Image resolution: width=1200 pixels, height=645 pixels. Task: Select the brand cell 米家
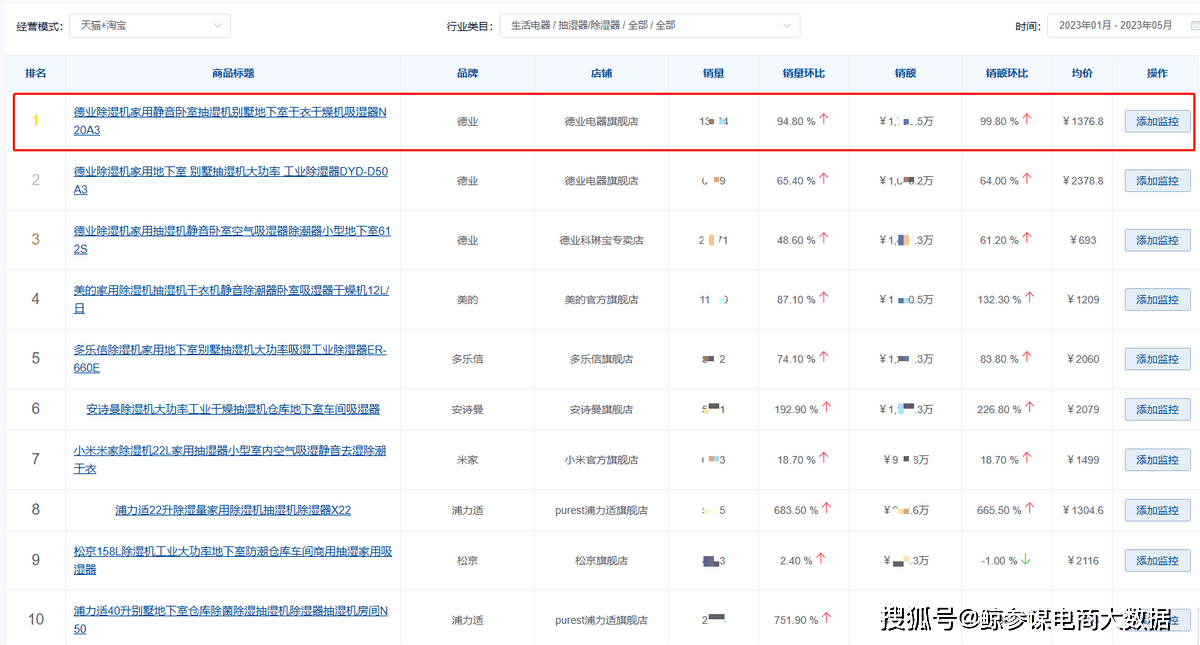click(x=467, y=460)
